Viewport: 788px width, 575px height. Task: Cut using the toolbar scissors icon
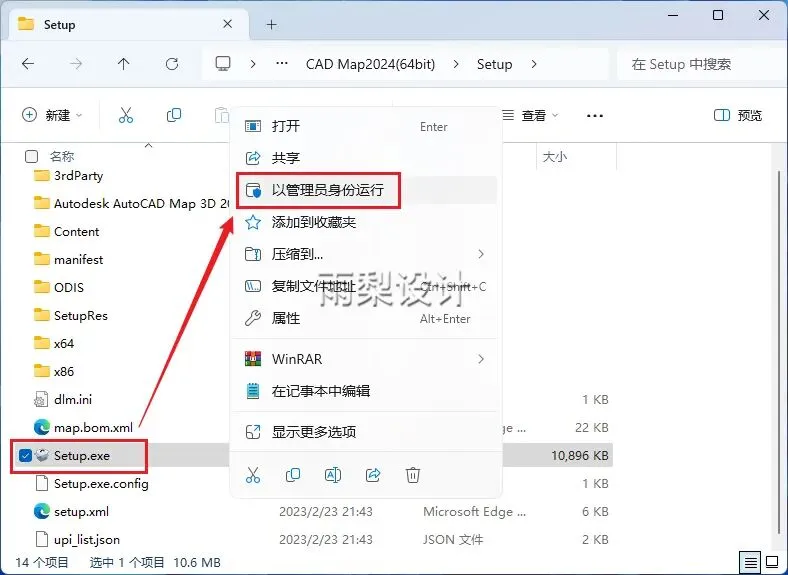click(126, 115)
